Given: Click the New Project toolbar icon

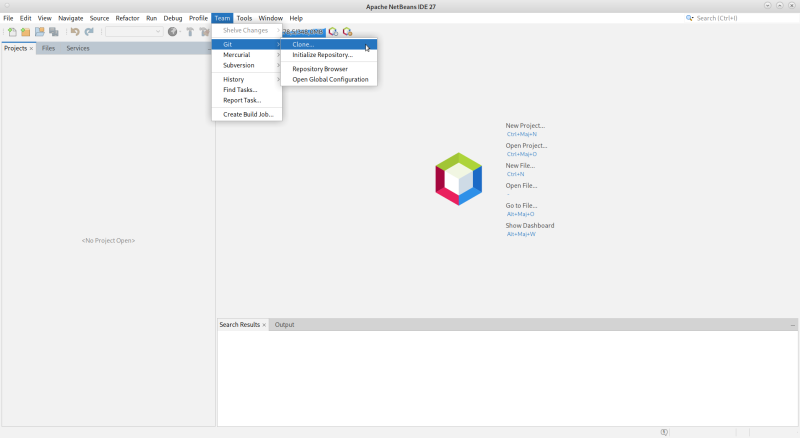Looking at the screenshot, I should 25,32.
